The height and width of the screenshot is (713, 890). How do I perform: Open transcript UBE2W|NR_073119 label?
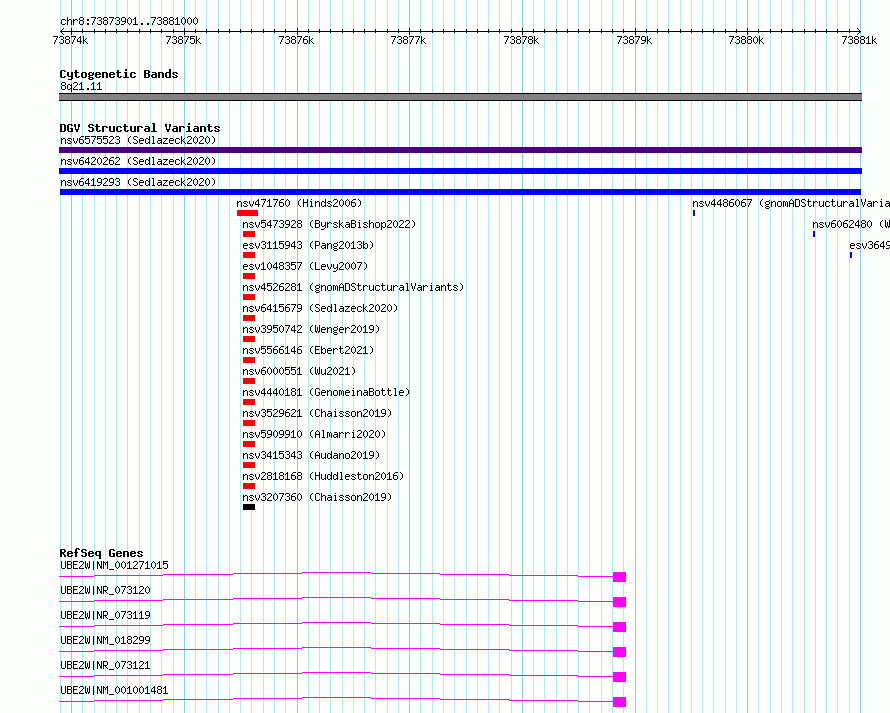click(106, 615)
